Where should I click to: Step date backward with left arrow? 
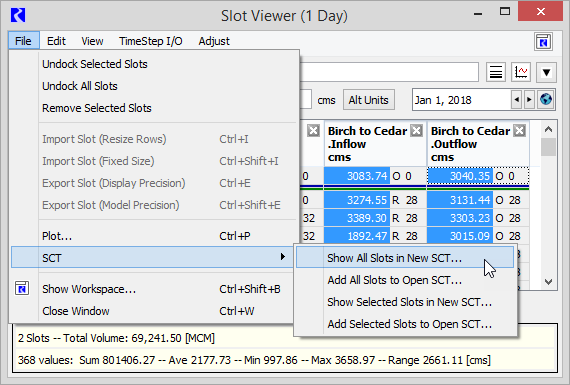[517, 100]
